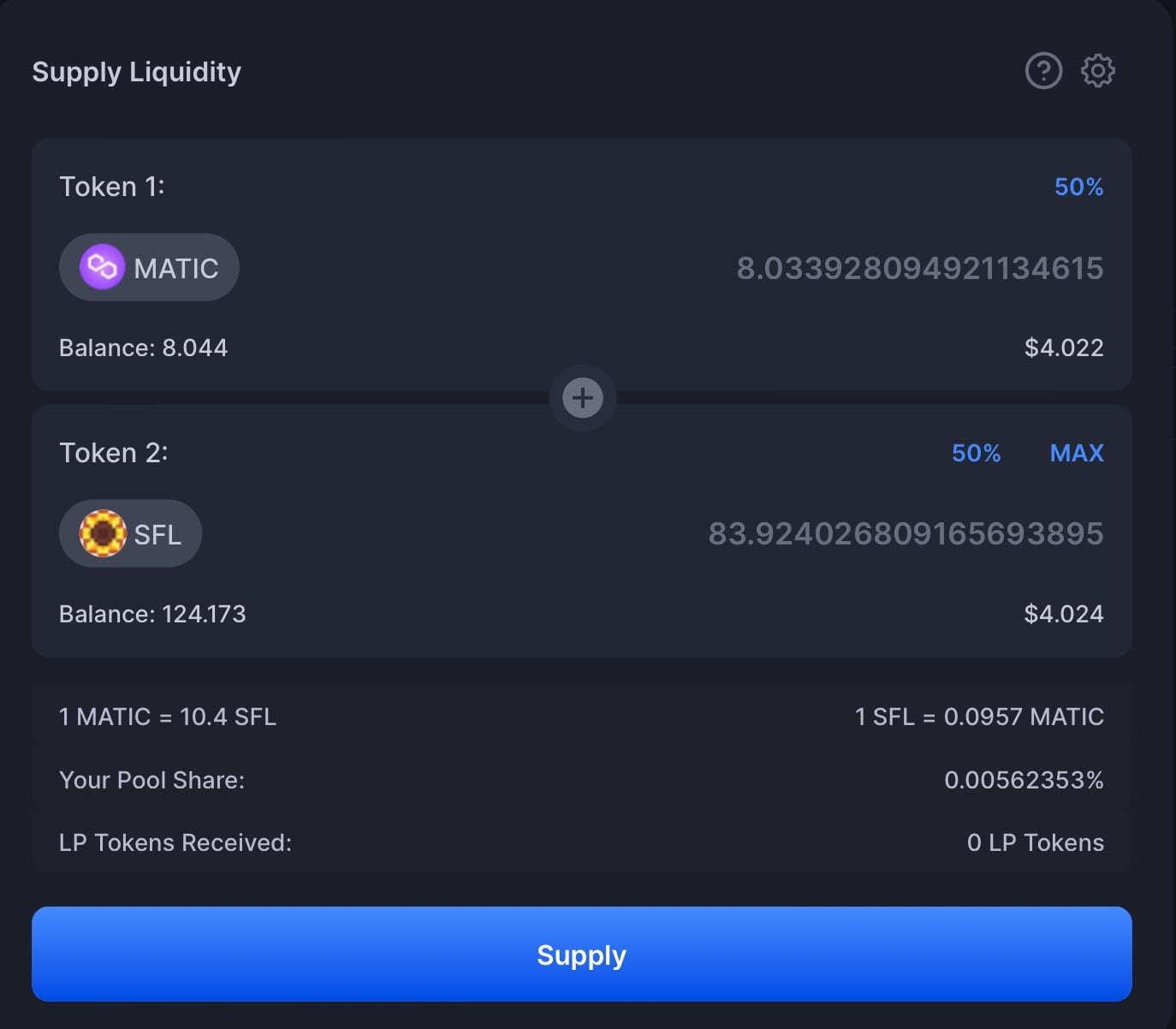
Task: Set Token 2 amount to 50%
Action: pos(976,453)
